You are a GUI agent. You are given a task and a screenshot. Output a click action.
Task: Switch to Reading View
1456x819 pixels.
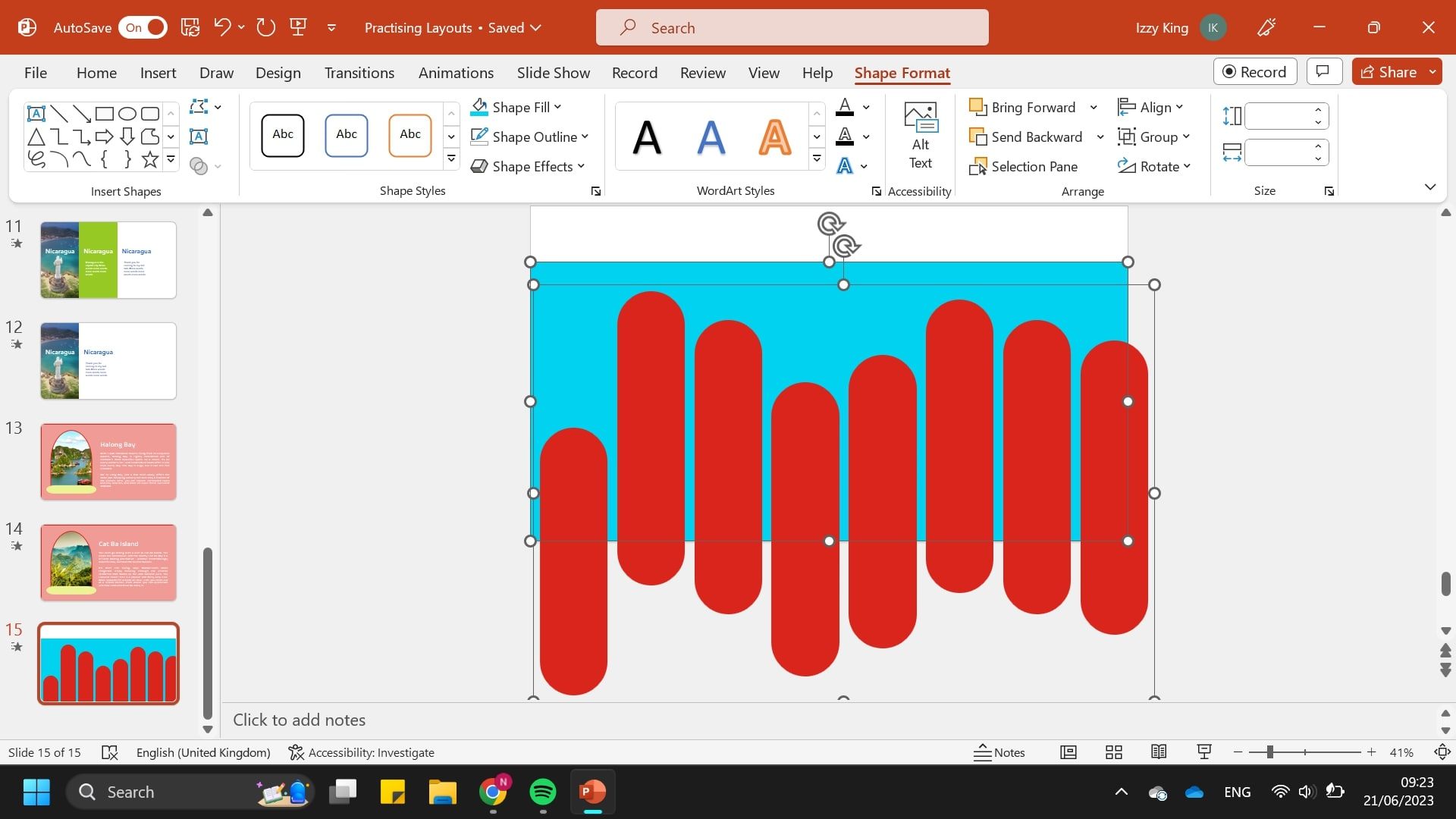[x=1159, y=752]
